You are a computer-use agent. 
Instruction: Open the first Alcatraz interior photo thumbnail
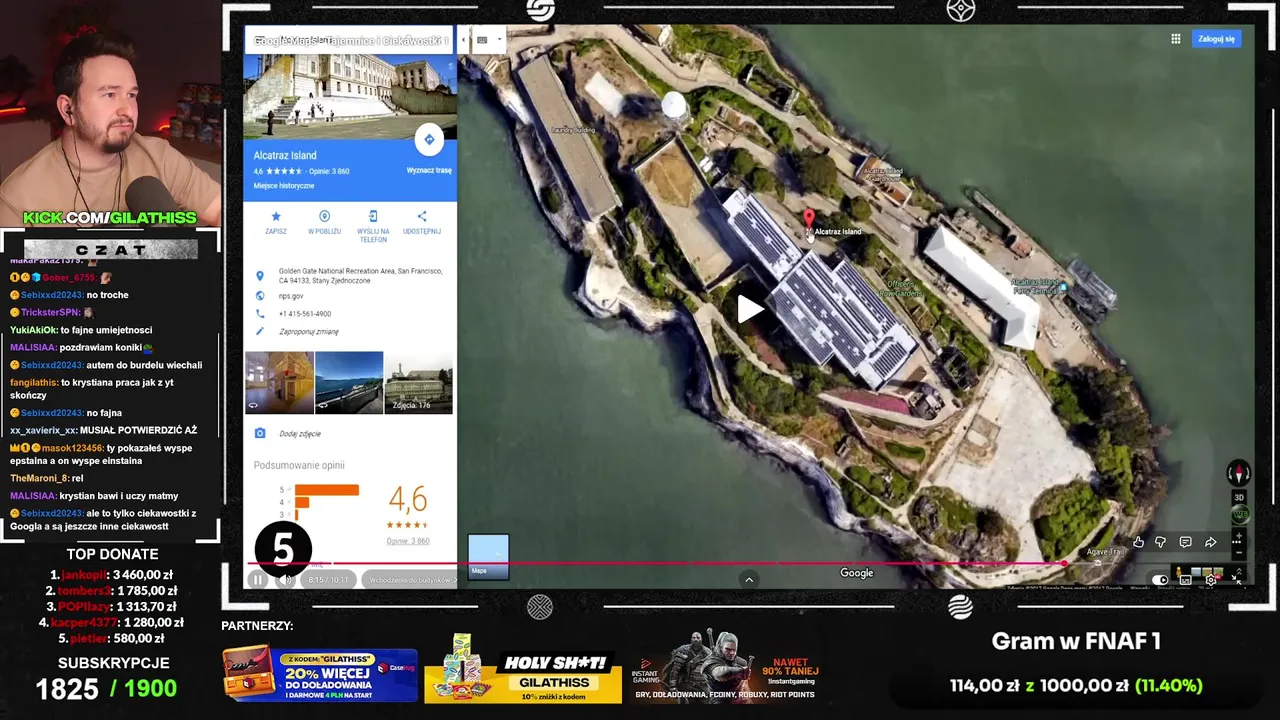279,382
